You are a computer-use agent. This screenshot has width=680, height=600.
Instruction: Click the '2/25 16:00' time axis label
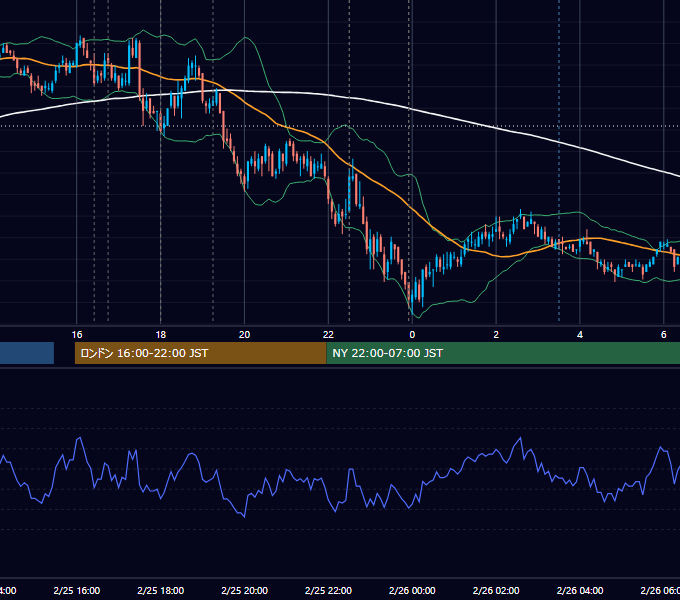pos(77,590)
